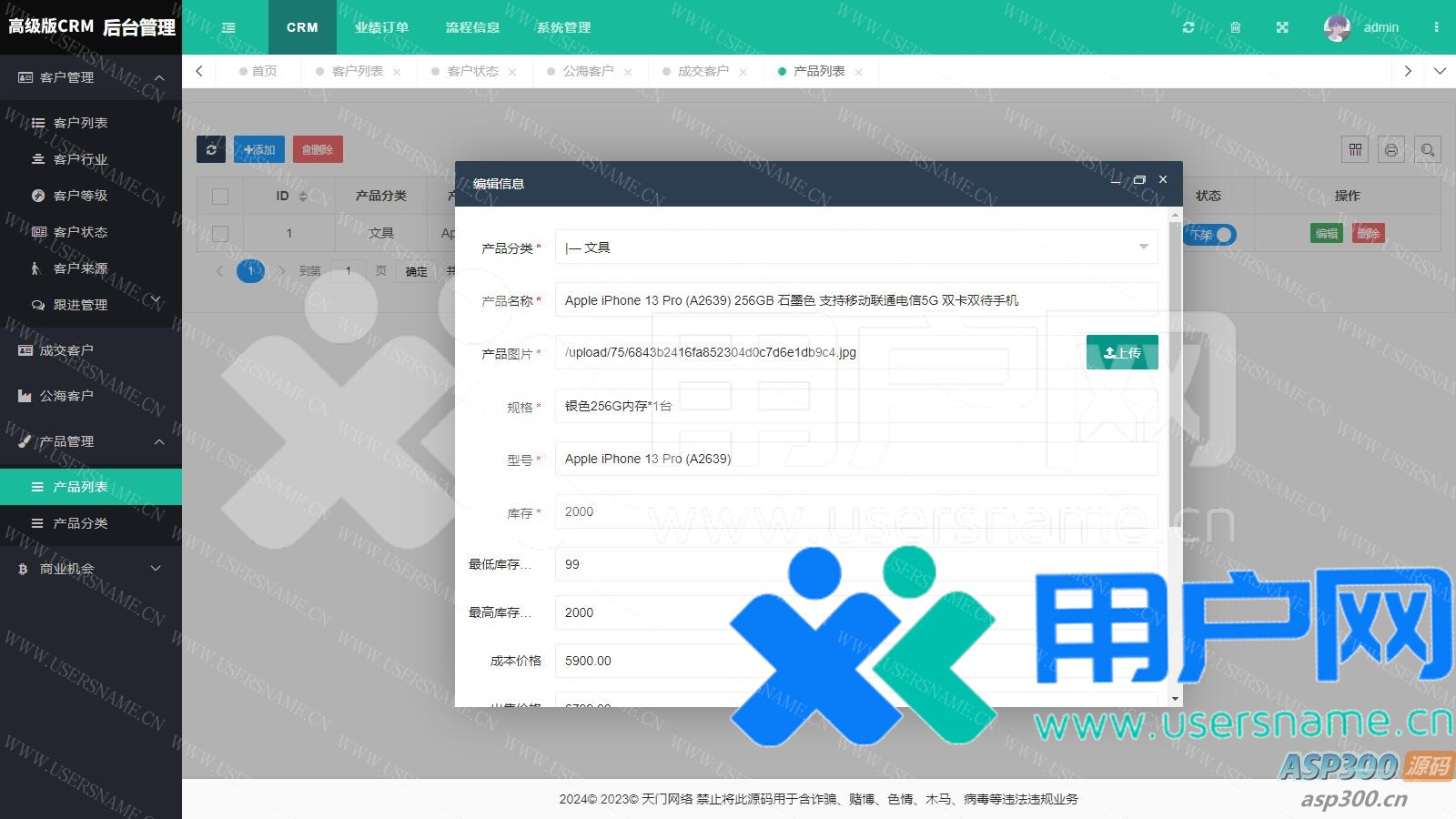Click the trash icon in top header
This screenshot has width=1456, height=819.
click(x=1235, y=27)
